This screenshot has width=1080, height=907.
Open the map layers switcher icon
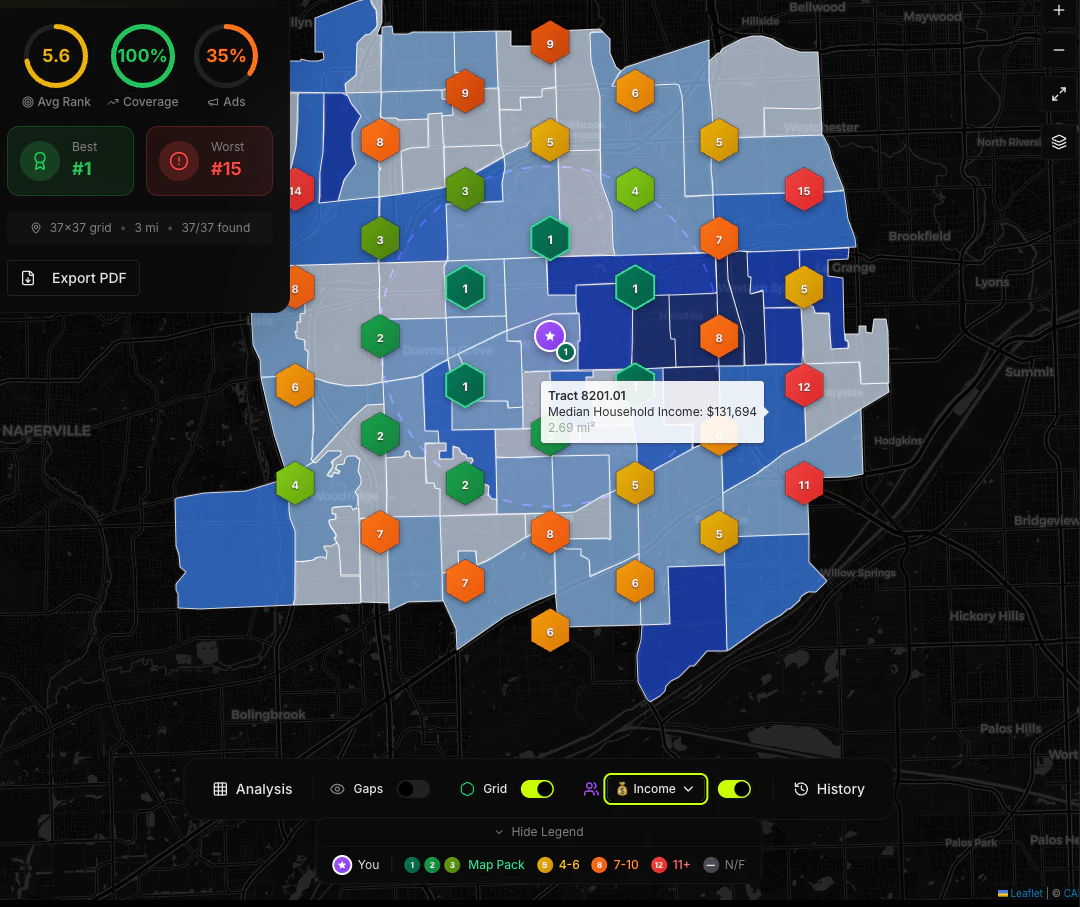pyautogui.click(x=1059, y=141)
